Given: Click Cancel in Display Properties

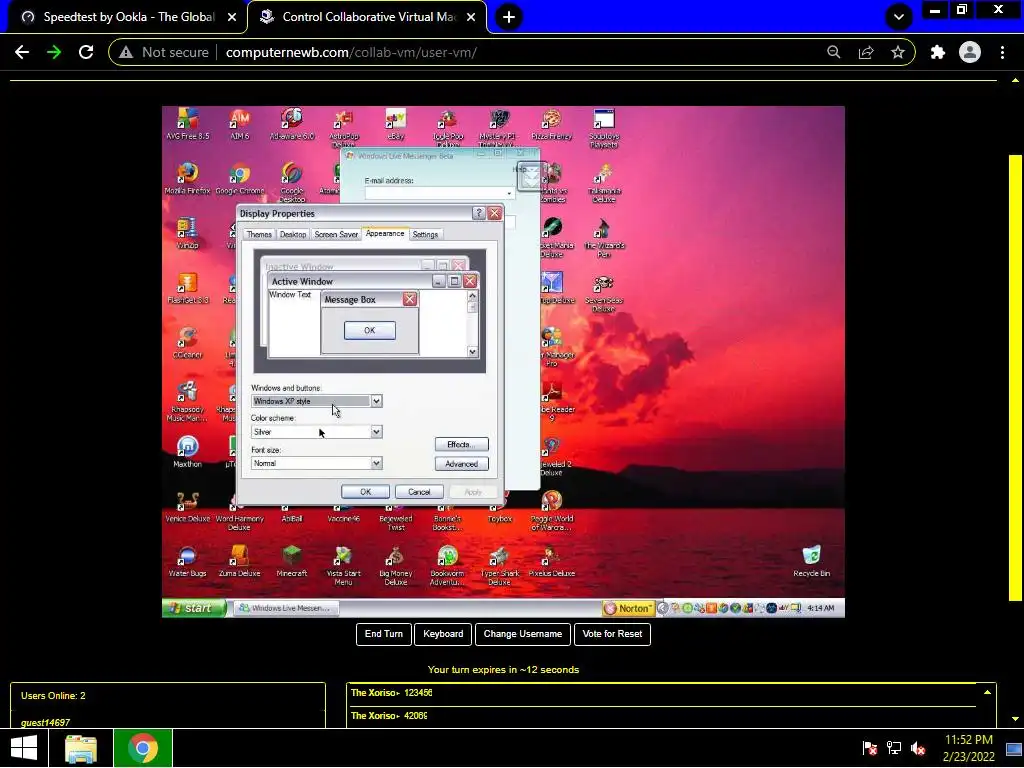Looking at the screenshot, I should click(419, 492).
